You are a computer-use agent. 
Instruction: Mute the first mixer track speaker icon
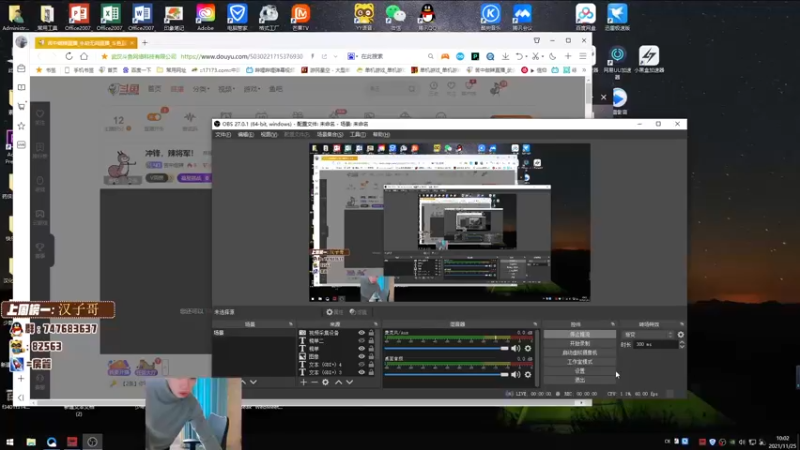point(516,348)
